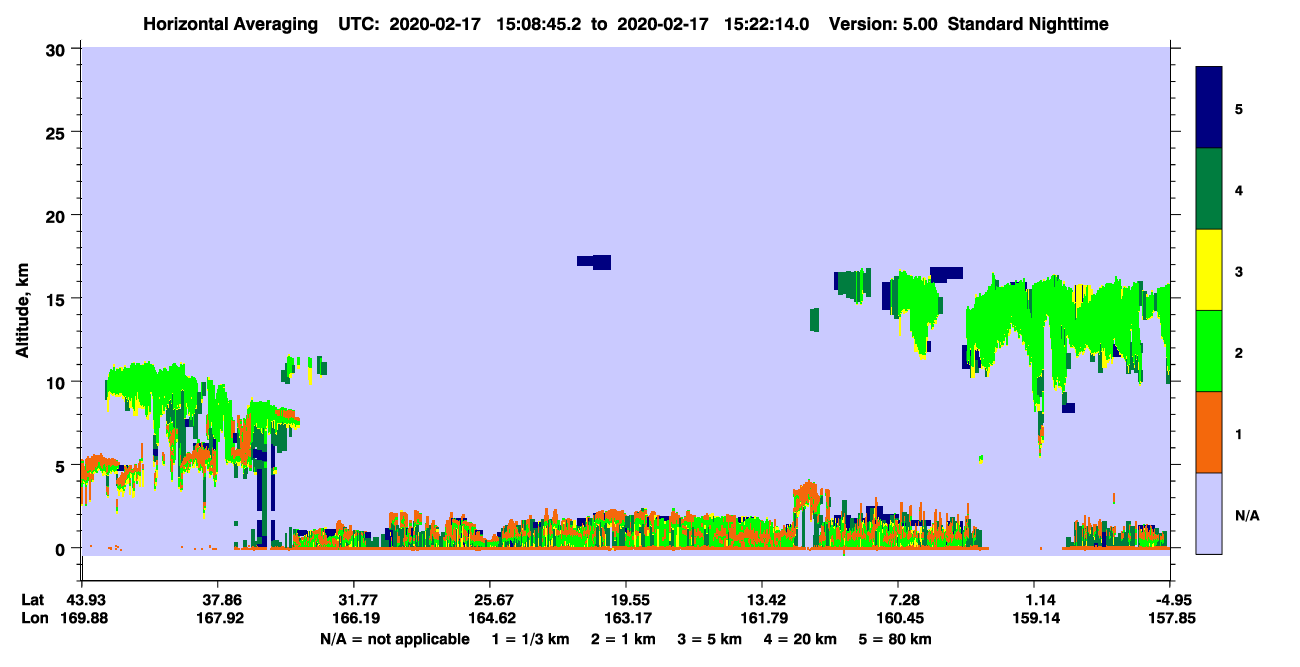
Task: Click the end time '15:22:14.0'
Action: 768,23
